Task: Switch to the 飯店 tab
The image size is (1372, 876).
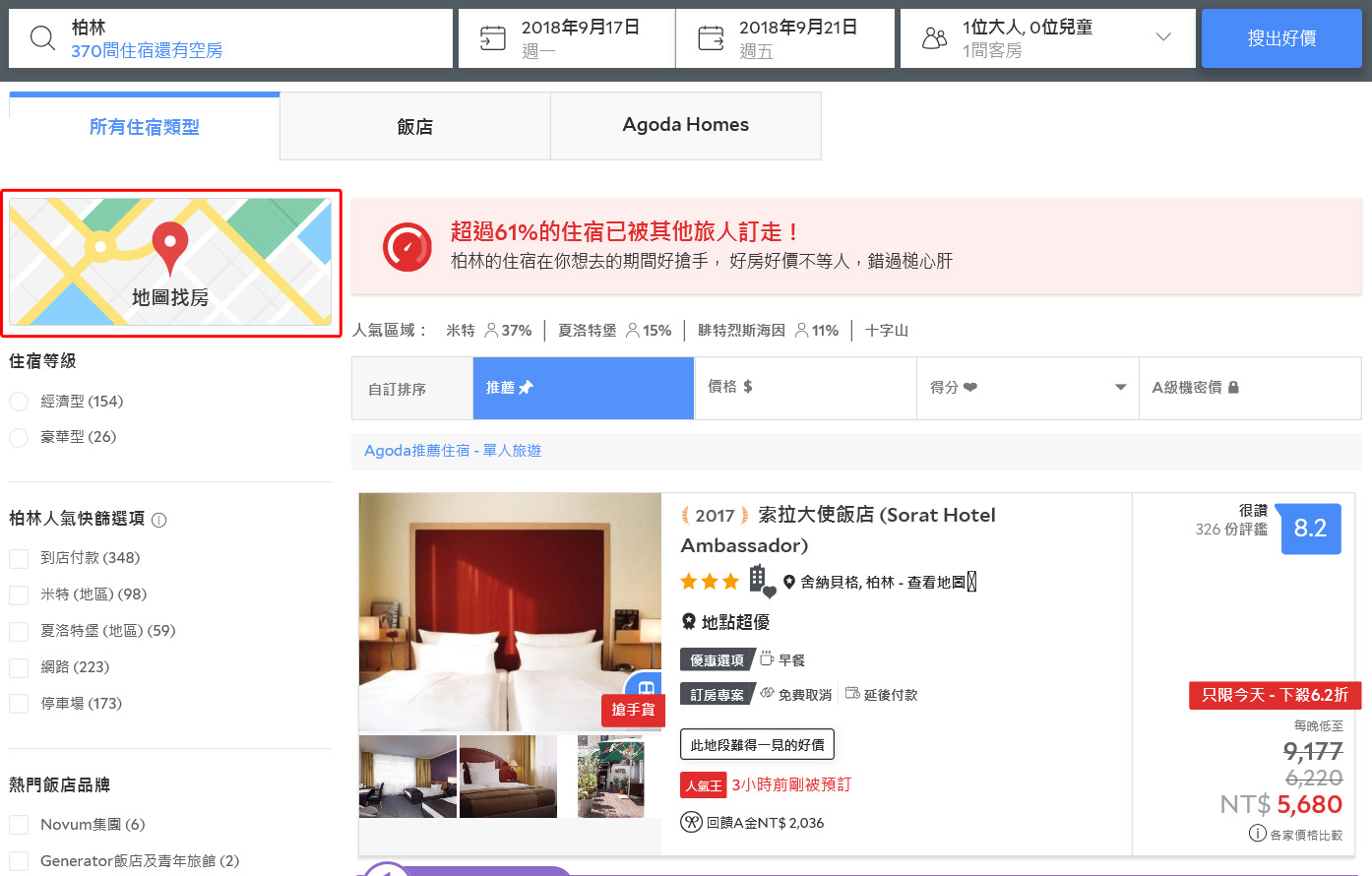Action: point(414,126)
